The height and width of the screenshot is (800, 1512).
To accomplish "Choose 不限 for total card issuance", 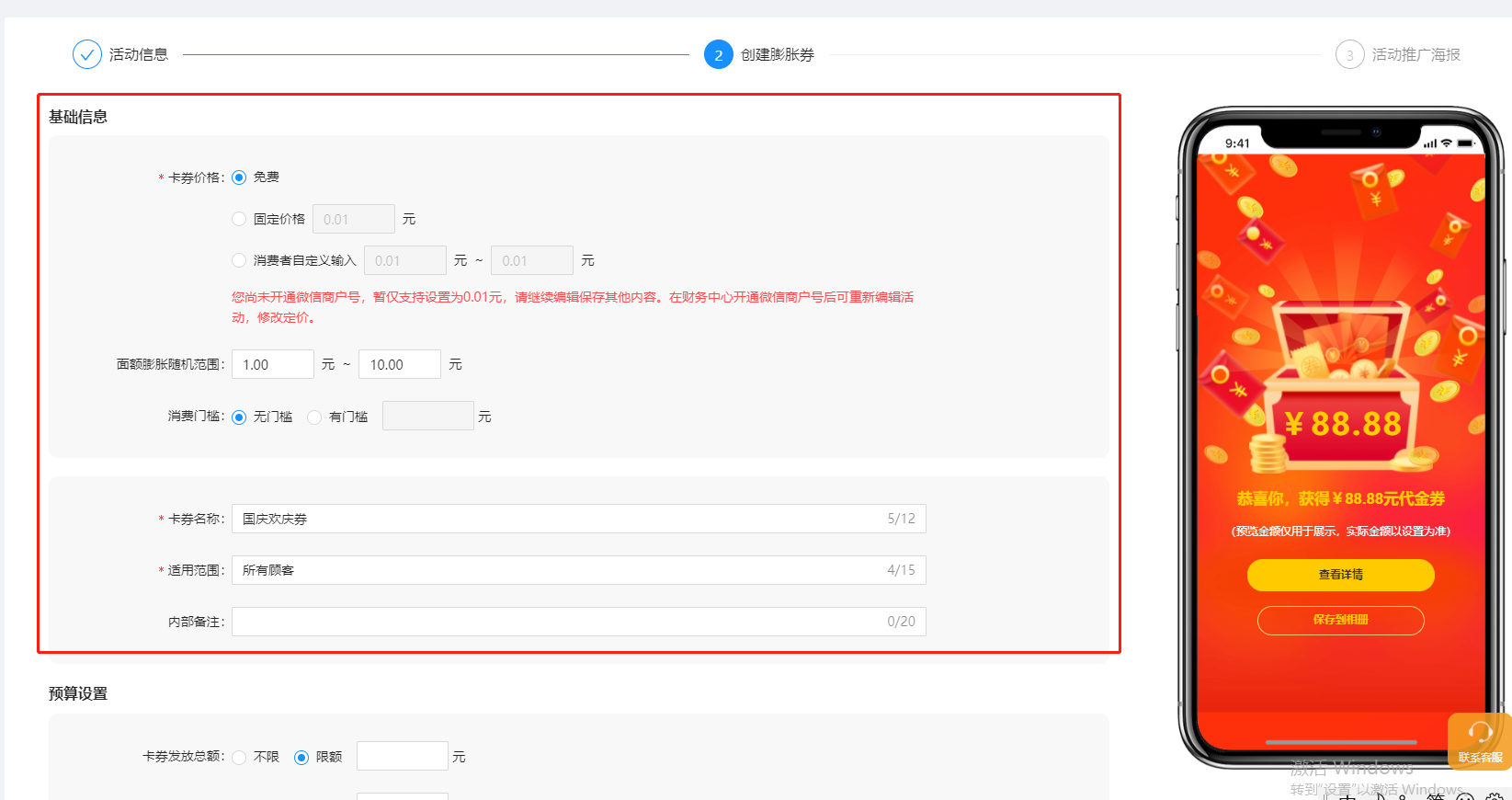I will [239, 757].
